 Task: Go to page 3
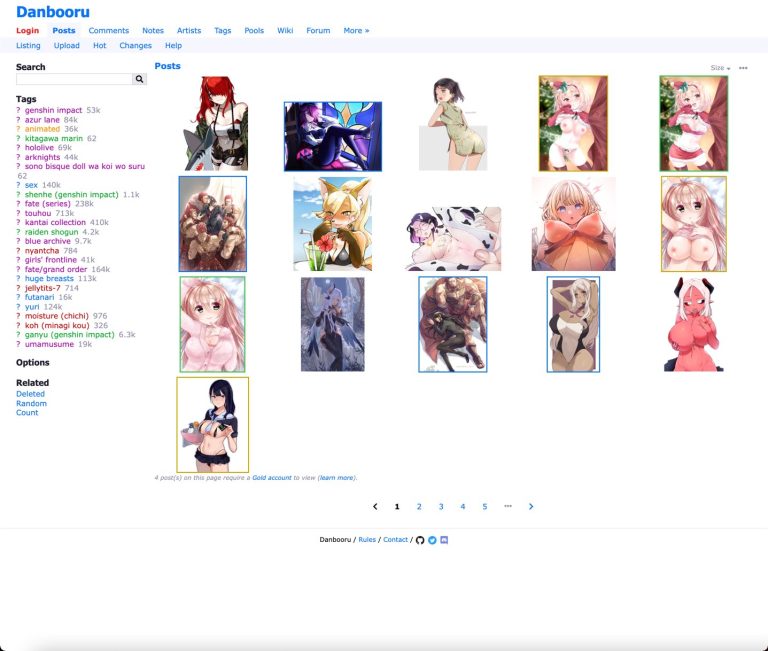pos(441,506)
